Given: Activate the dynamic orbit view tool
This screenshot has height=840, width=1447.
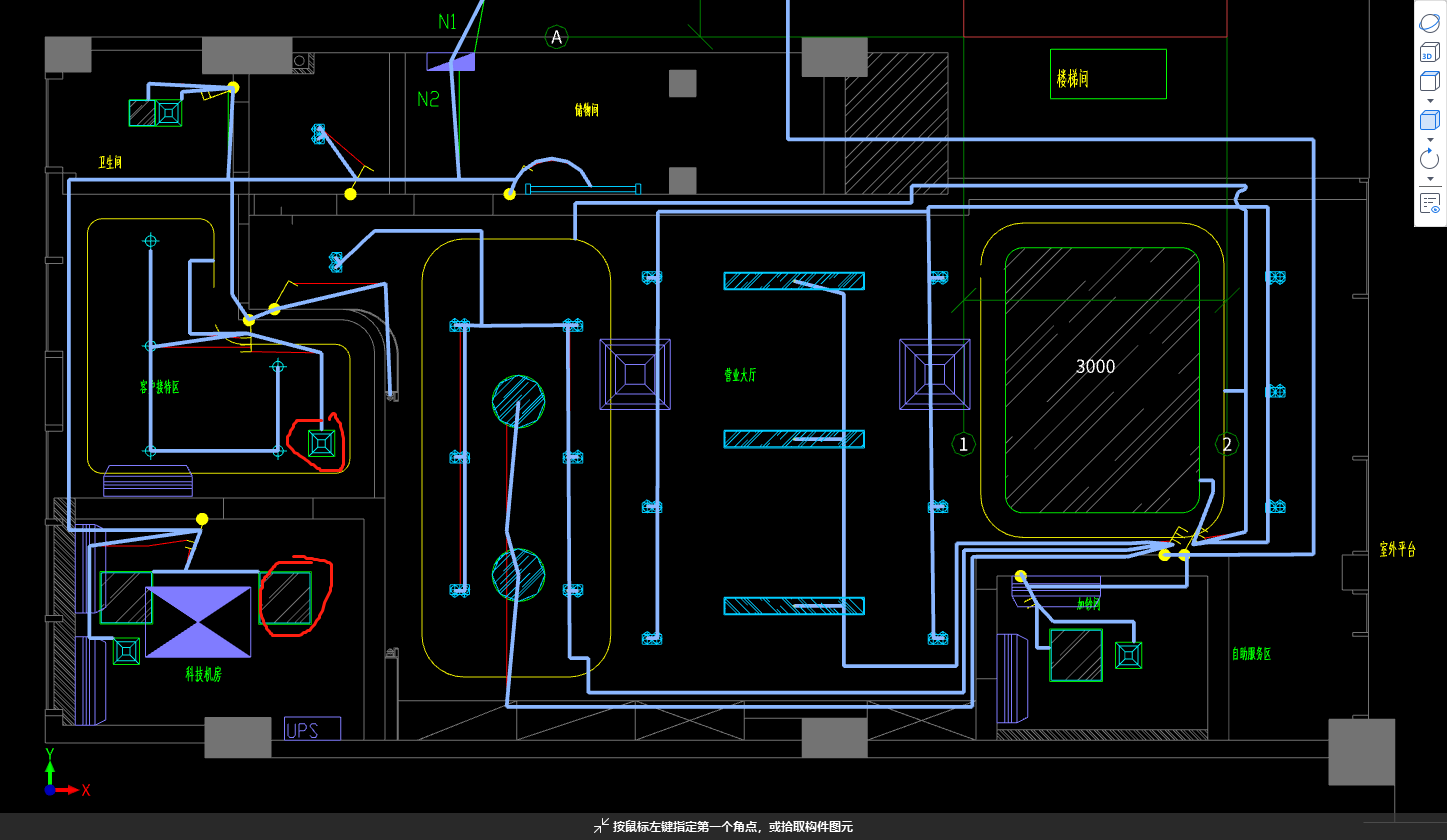Looking at the screenshot, I should 1429,24.
